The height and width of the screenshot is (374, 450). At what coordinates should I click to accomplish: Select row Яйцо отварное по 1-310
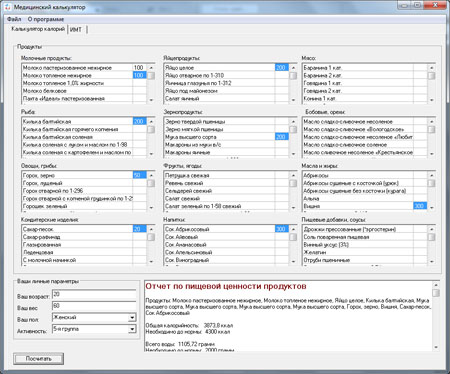point(226,75)
